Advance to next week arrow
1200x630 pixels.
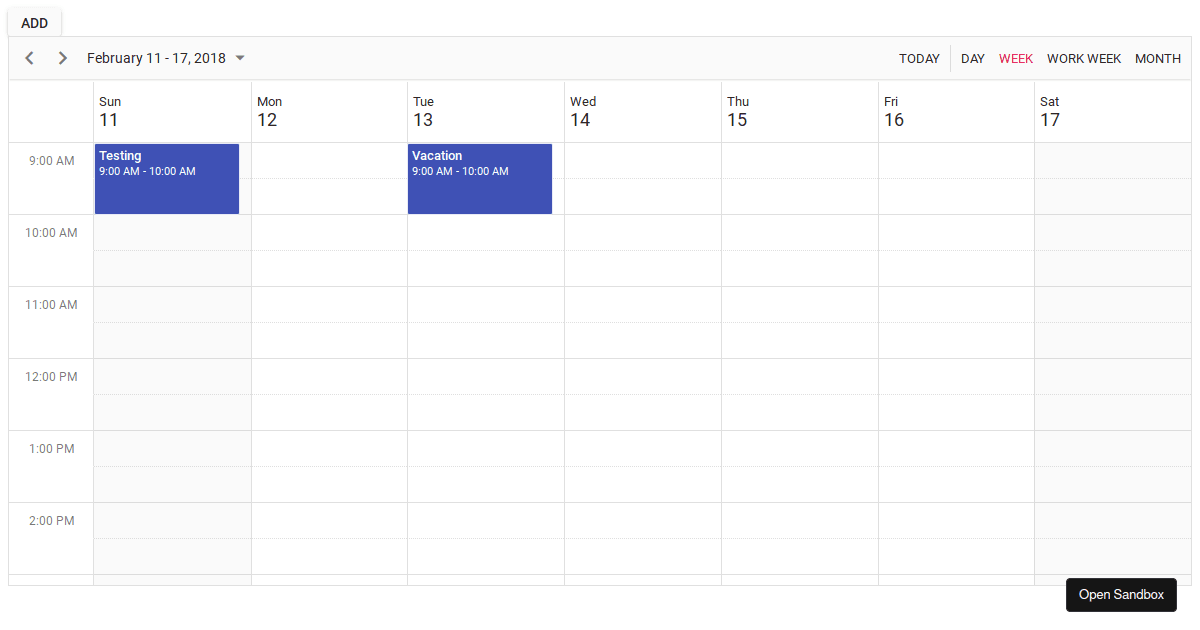pos(63,58)
